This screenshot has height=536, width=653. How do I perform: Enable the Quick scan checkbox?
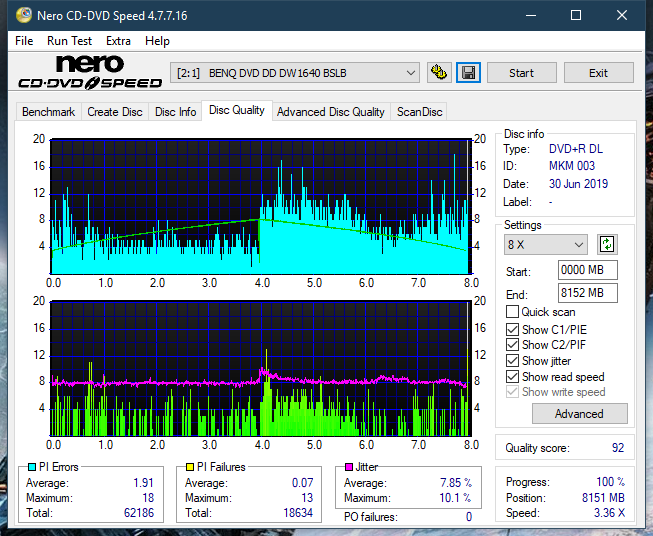(x=512, y=312)
